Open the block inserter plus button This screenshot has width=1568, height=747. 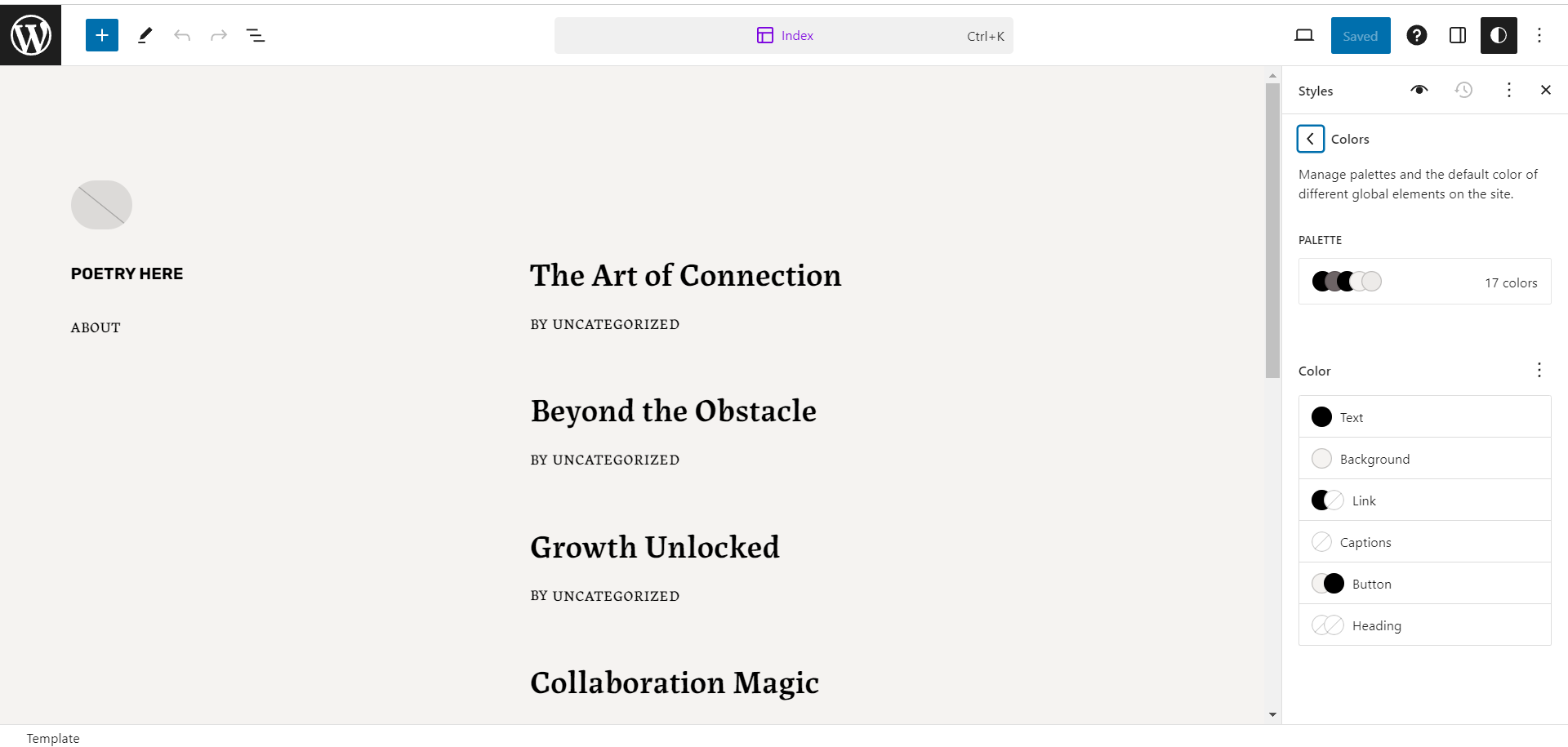(102, 35)
